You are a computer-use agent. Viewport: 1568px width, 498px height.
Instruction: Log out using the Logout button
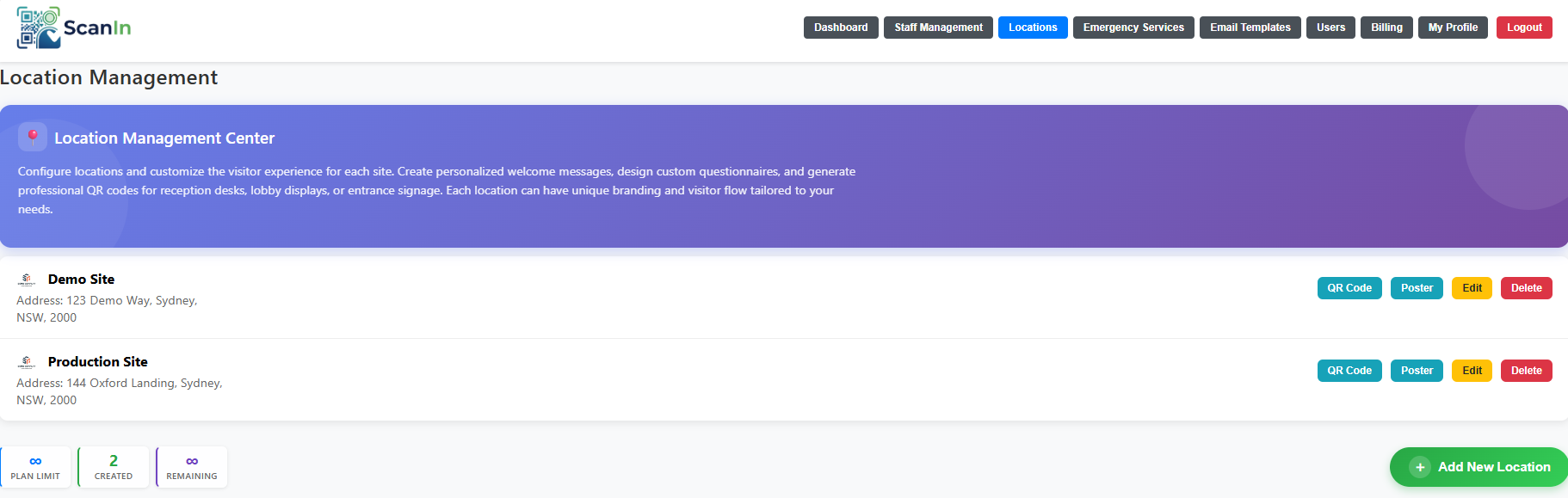tap(1524, 28)
